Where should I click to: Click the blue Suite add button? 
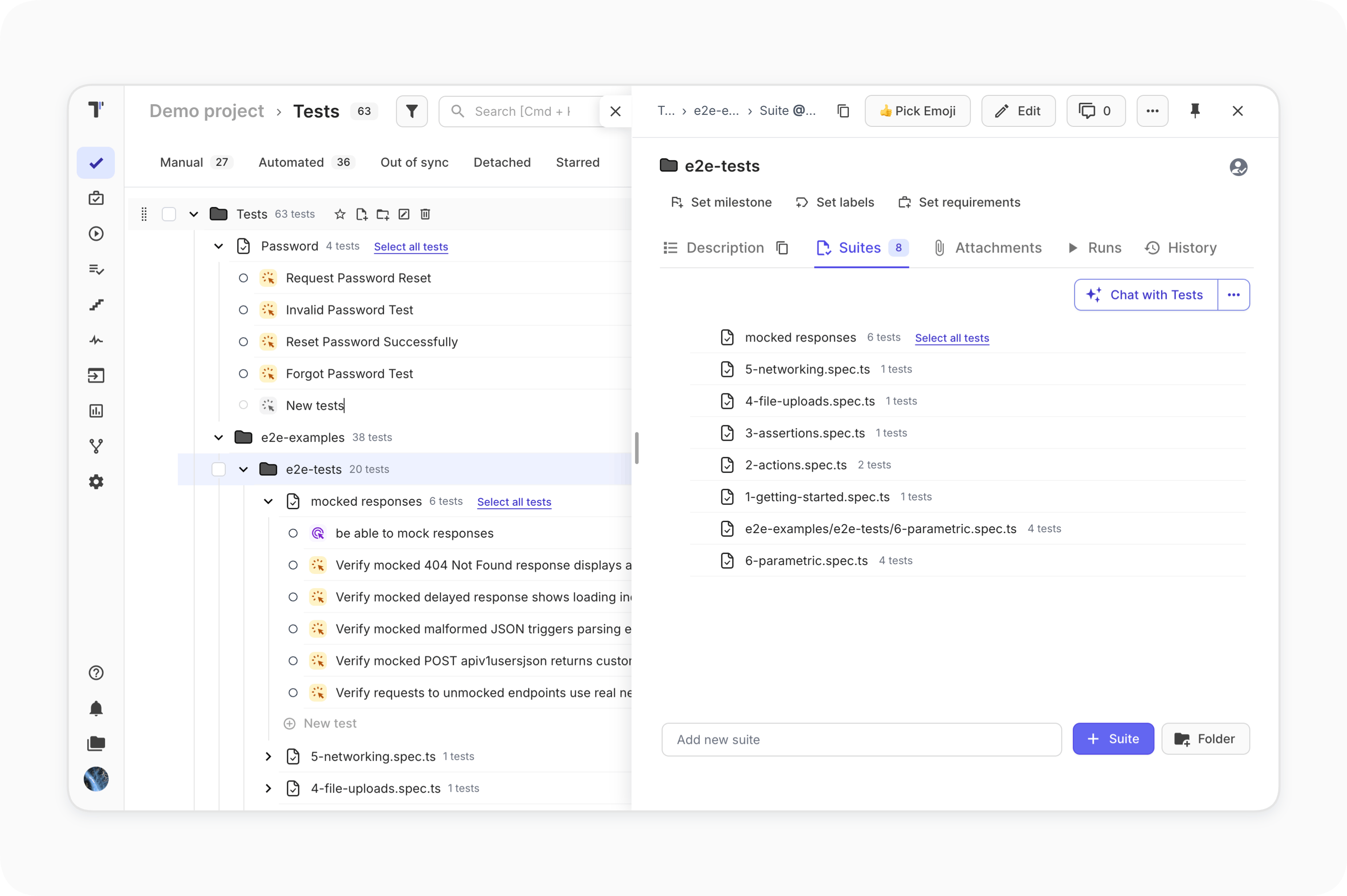tap(1113, 739)
